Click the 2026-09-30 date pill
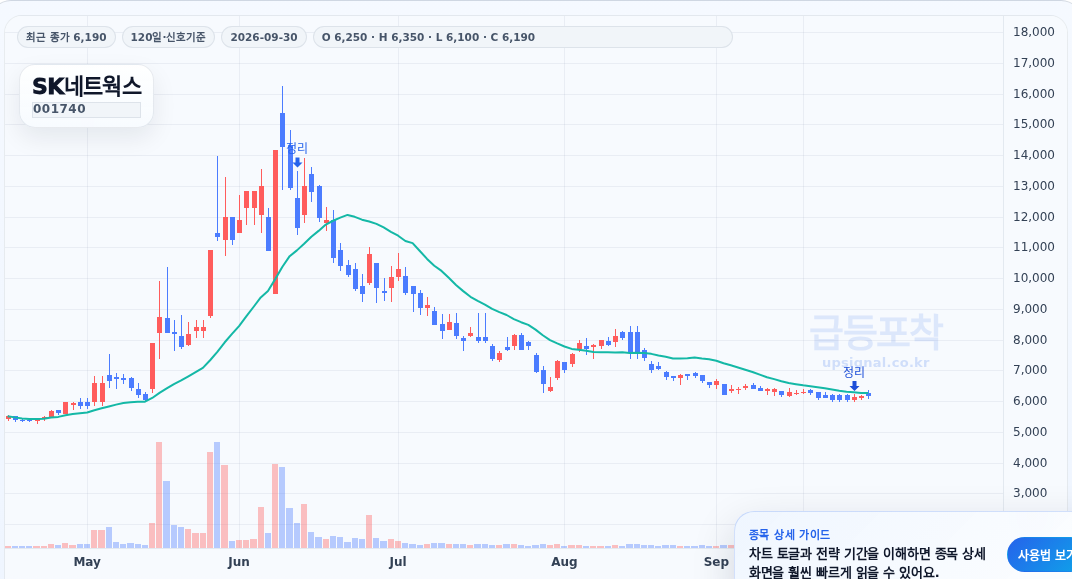1072x579 pixels. tap(264, 37)
